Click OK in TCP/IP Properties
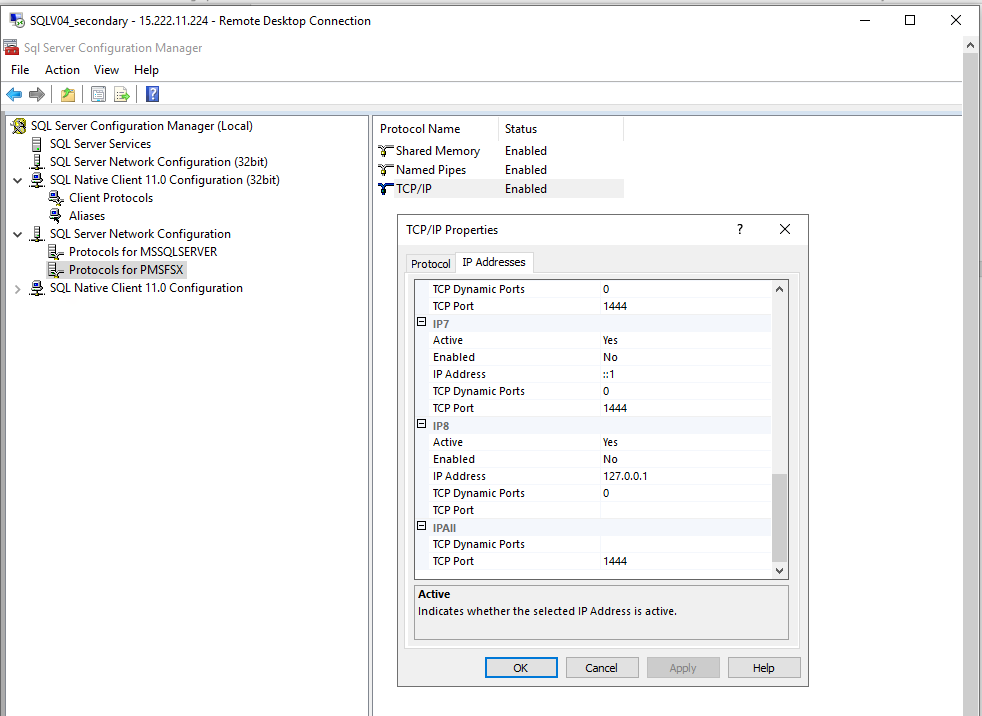The image size is (982, 716). click(521, 667)
